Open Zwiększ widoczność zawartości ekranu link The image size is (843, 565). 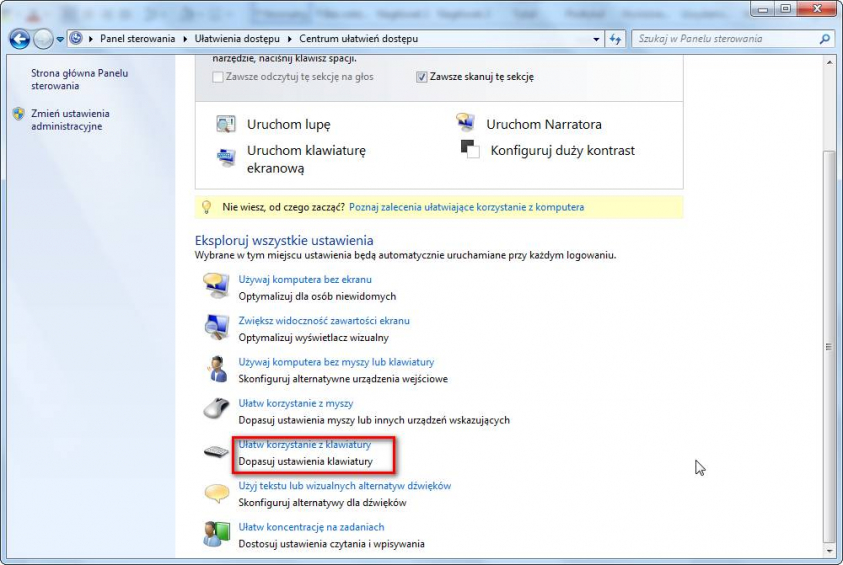[x=324, y=321]
